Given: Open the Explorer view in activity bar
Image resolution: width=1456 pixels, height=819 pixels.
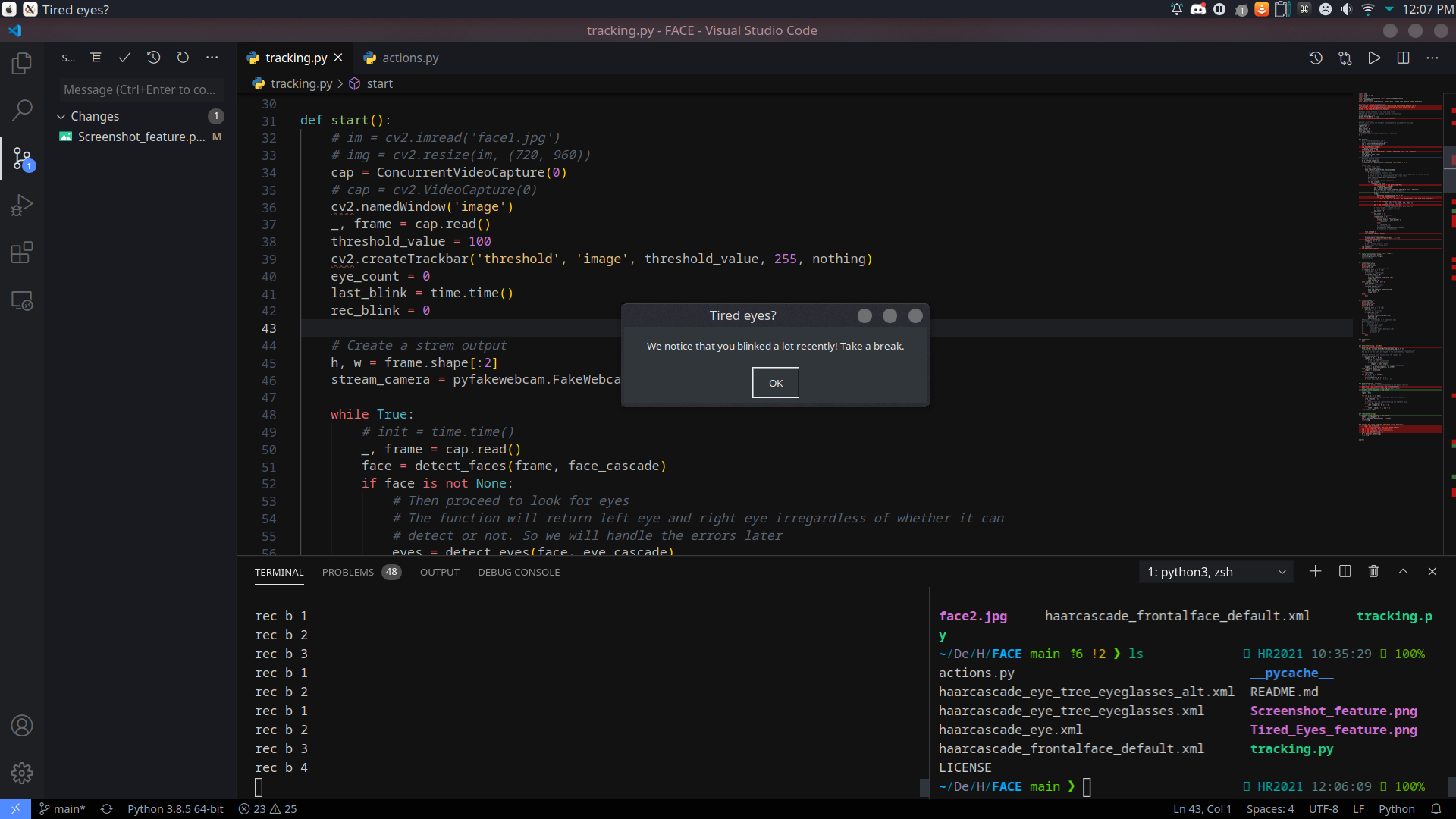Looking at the screenshot, I should pos(22,63).
